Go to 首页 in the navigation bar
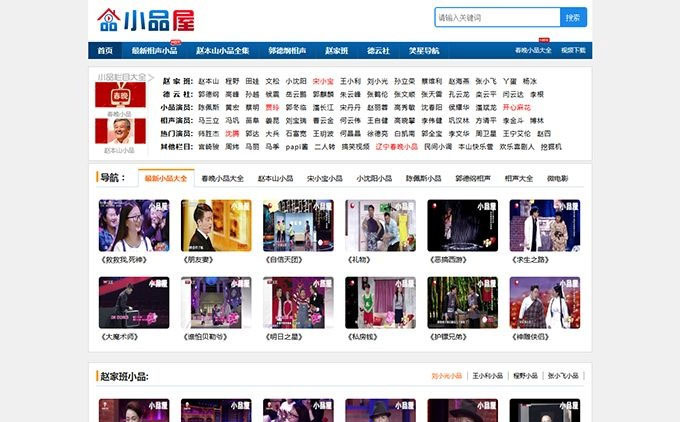The width and height of the screenshot is (680, 422). tap(105, 50)
